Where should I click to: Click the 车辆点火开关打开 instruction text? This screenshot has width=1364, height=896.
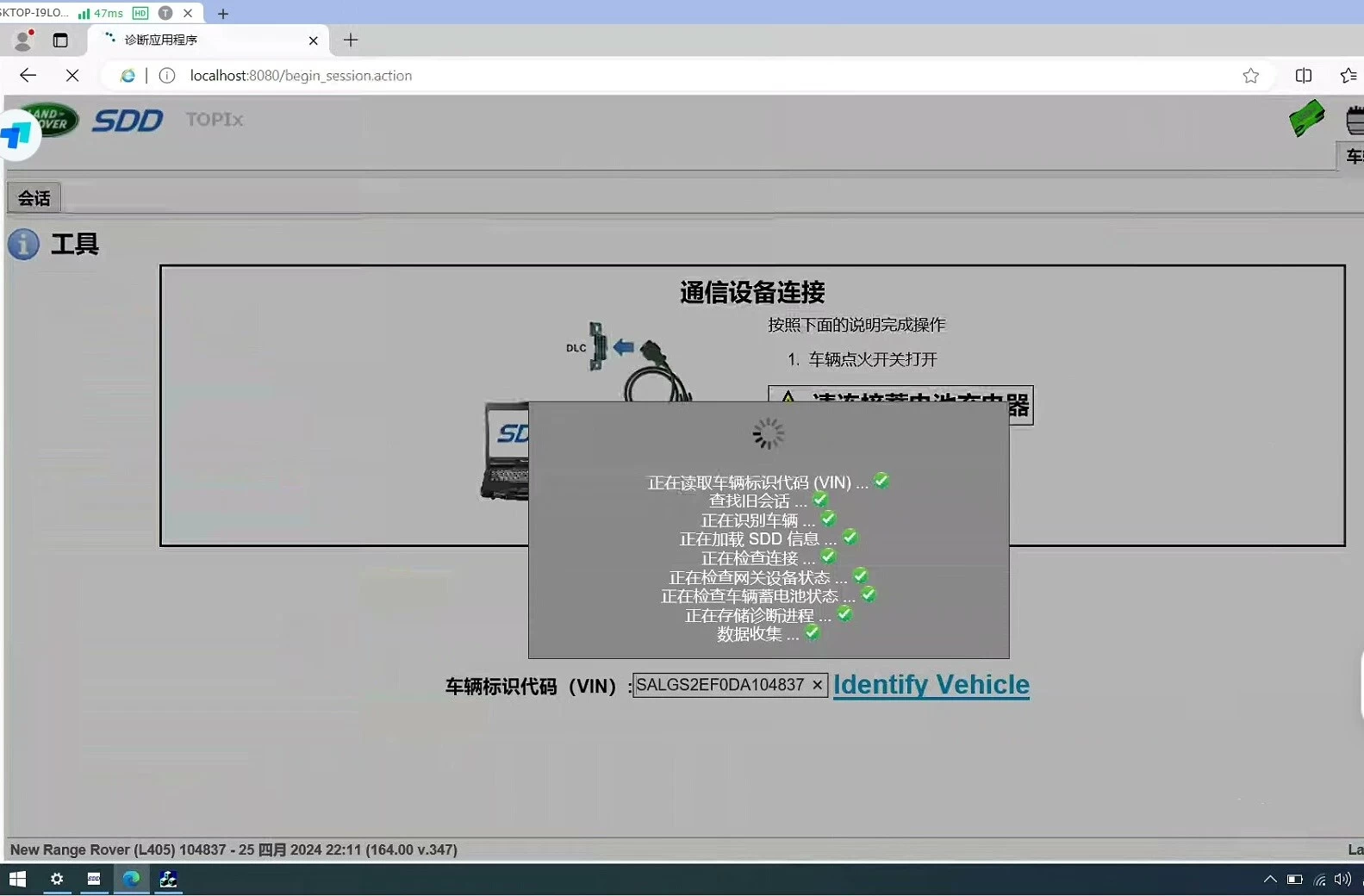[872, 359]
